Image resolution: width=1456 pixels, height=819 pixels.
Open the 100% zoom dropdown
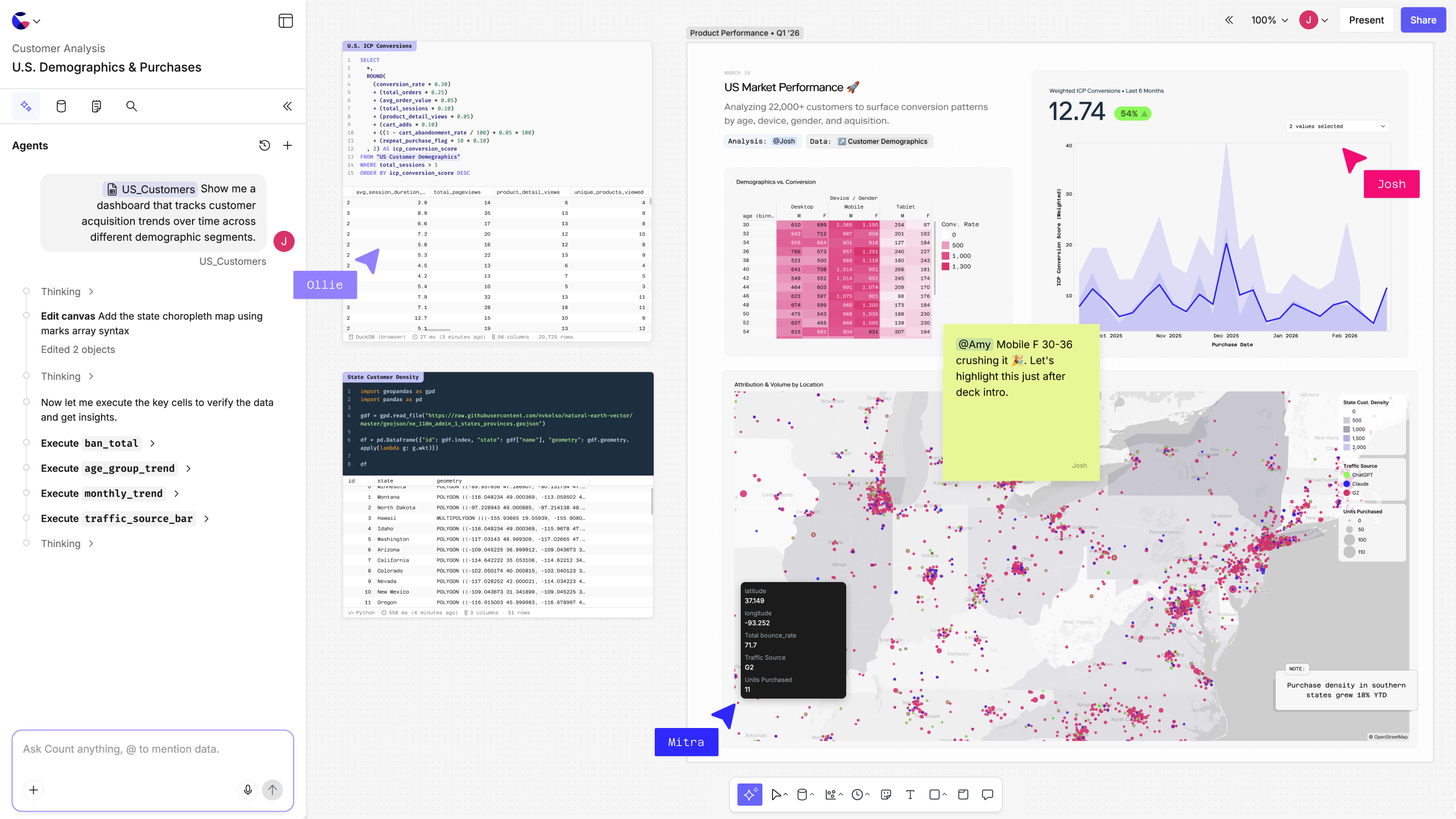pos(1269,21)
